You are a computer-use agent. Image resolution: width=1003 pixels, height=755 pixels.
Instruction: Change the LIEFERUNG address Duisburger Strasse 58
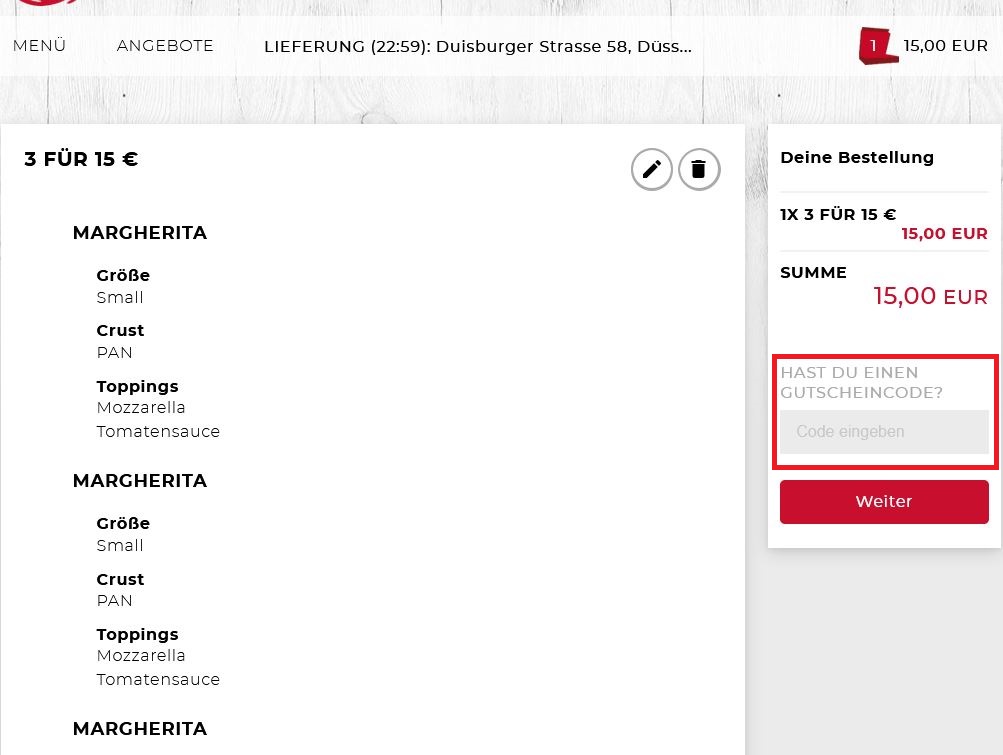[x=478, y=47]
